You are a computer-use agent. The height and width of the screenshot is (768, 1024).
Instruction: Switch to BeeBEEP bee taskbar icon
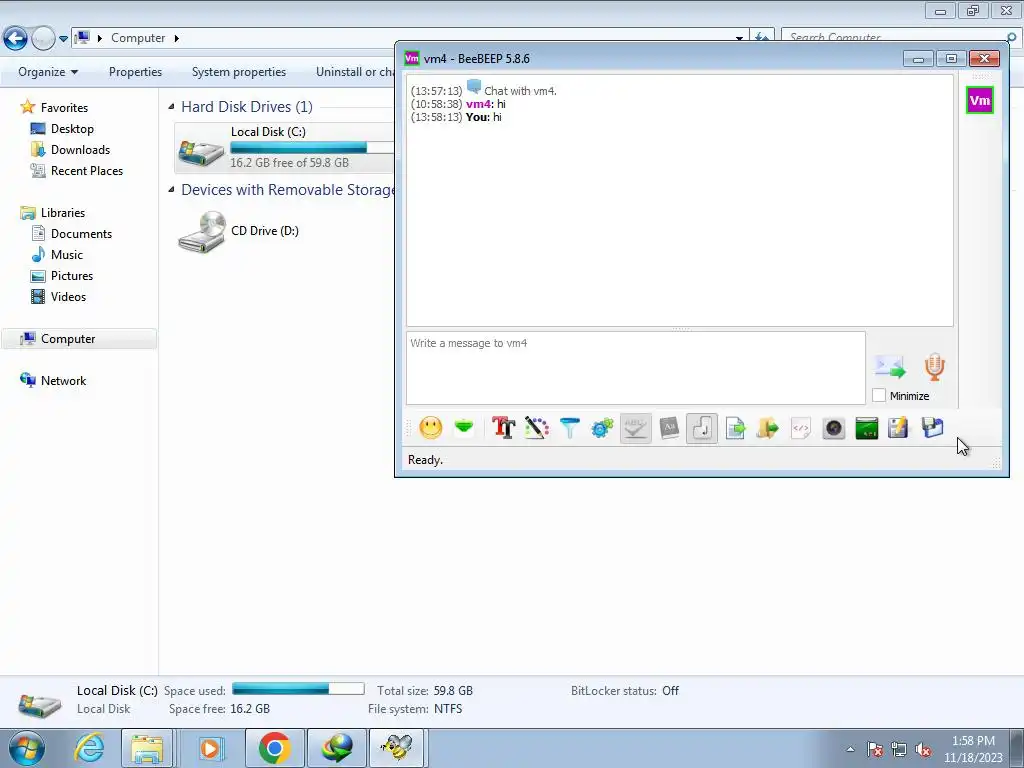[x=398, y=748]
